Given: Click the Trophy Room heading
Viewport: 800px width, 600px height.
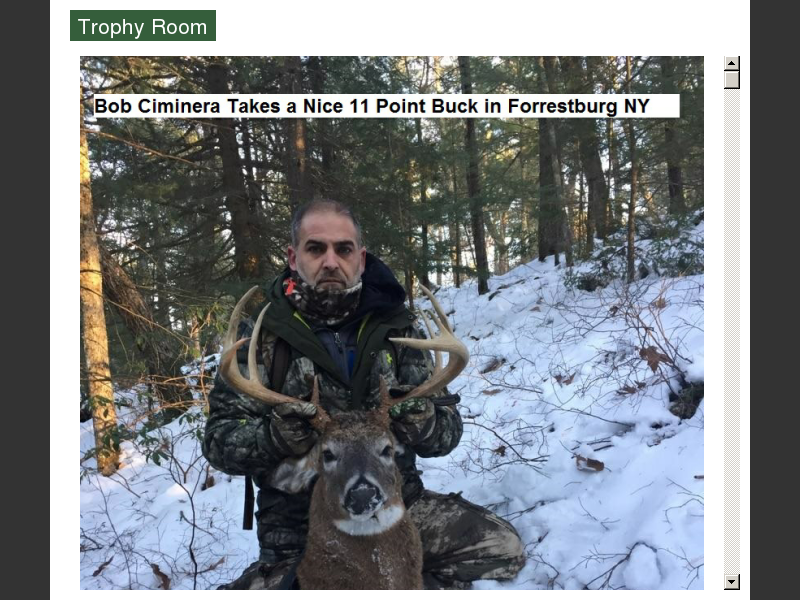Looking at the screenshot, I should click(x=143, y=26).
